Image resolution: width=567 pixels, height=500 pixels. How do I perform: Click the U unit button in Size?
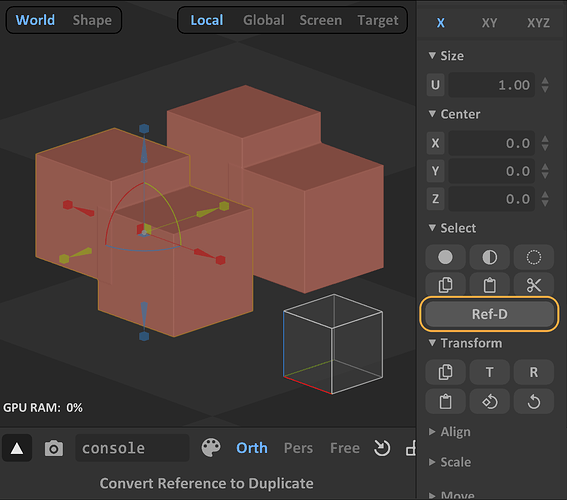435,85
